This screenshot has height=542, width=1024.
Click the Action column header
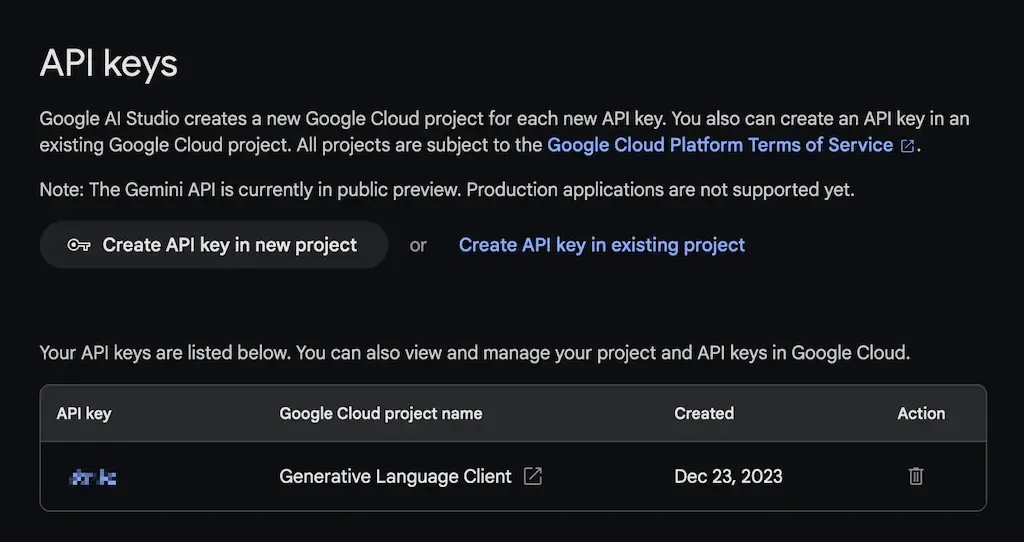(921, 413)
